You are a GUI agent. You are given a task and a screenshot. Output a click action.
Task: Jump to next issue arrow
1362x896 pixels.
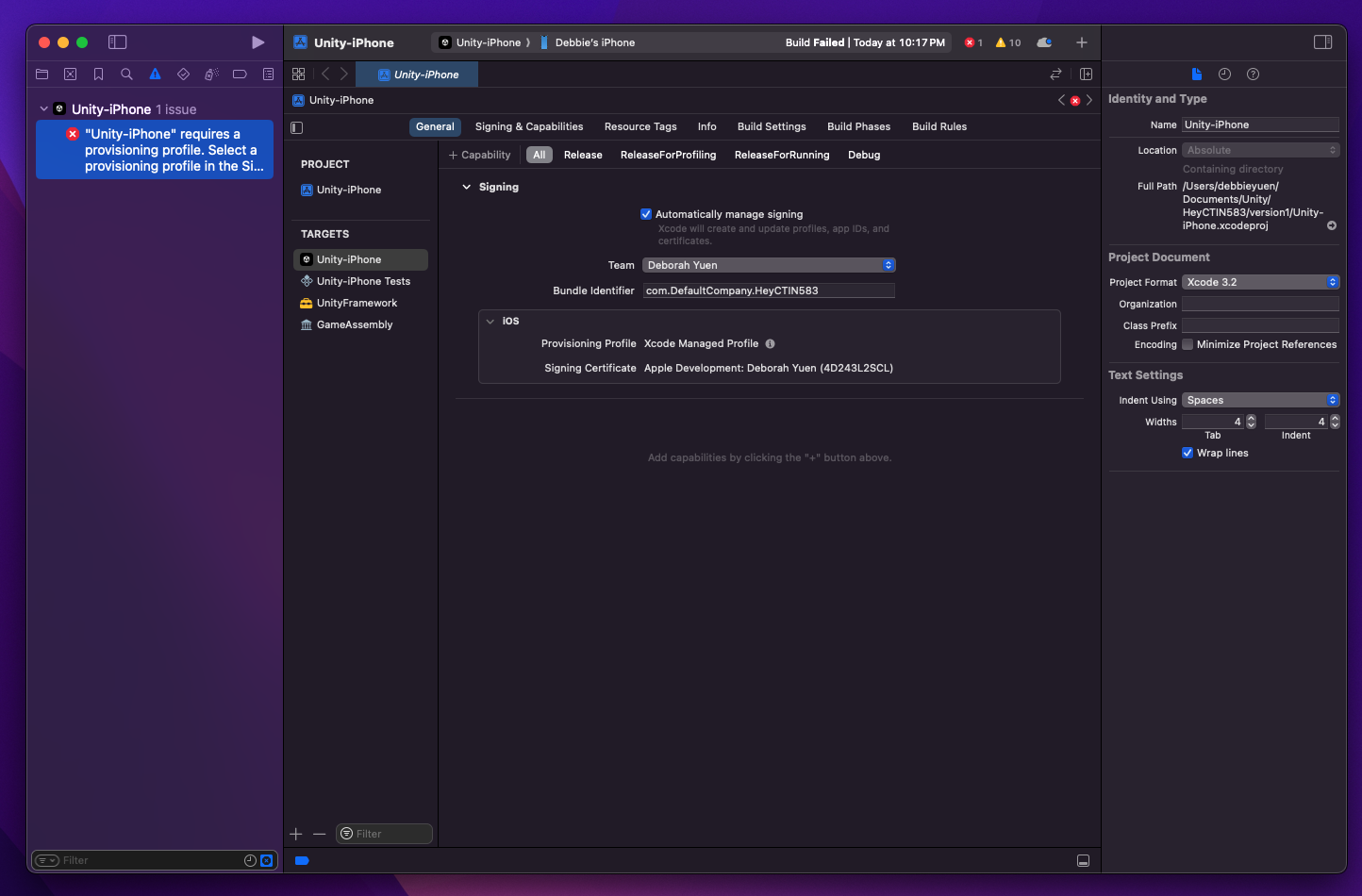coord(1089,100)
